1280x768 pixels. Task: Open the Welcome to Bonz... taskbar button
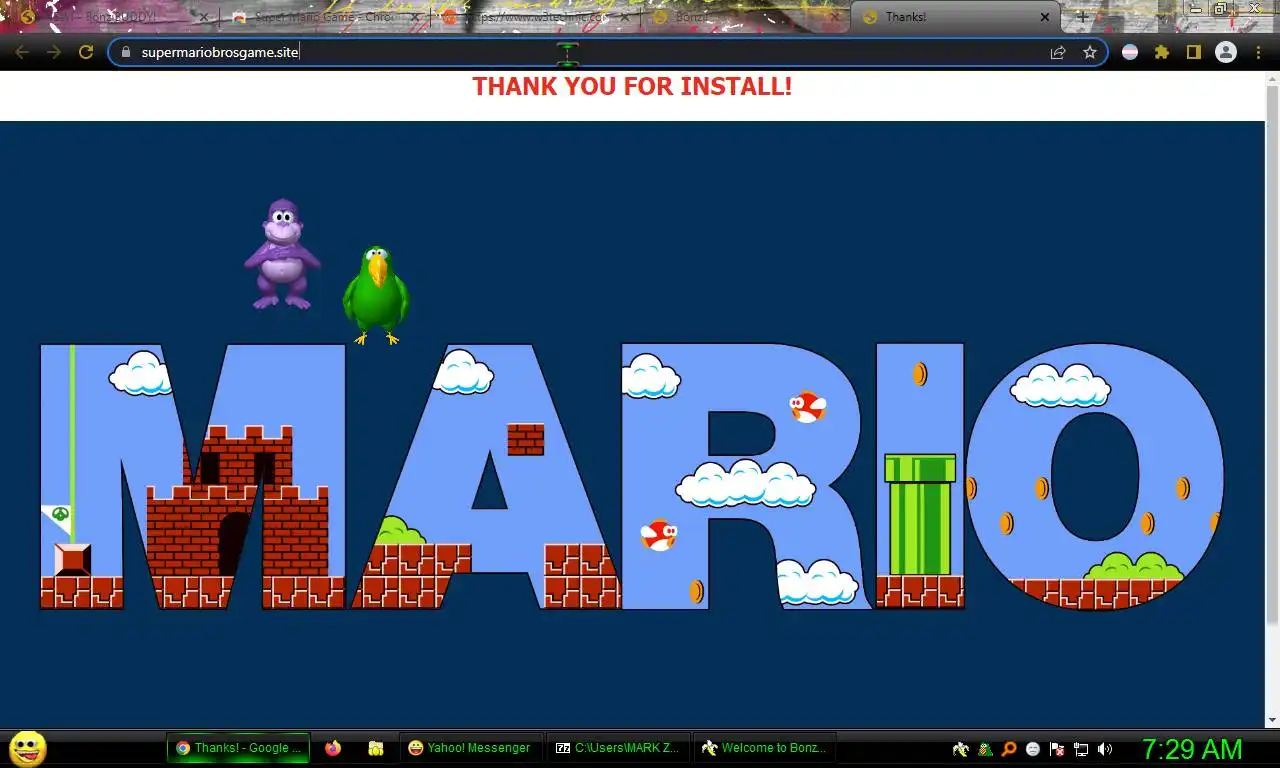tap(764, 748)
